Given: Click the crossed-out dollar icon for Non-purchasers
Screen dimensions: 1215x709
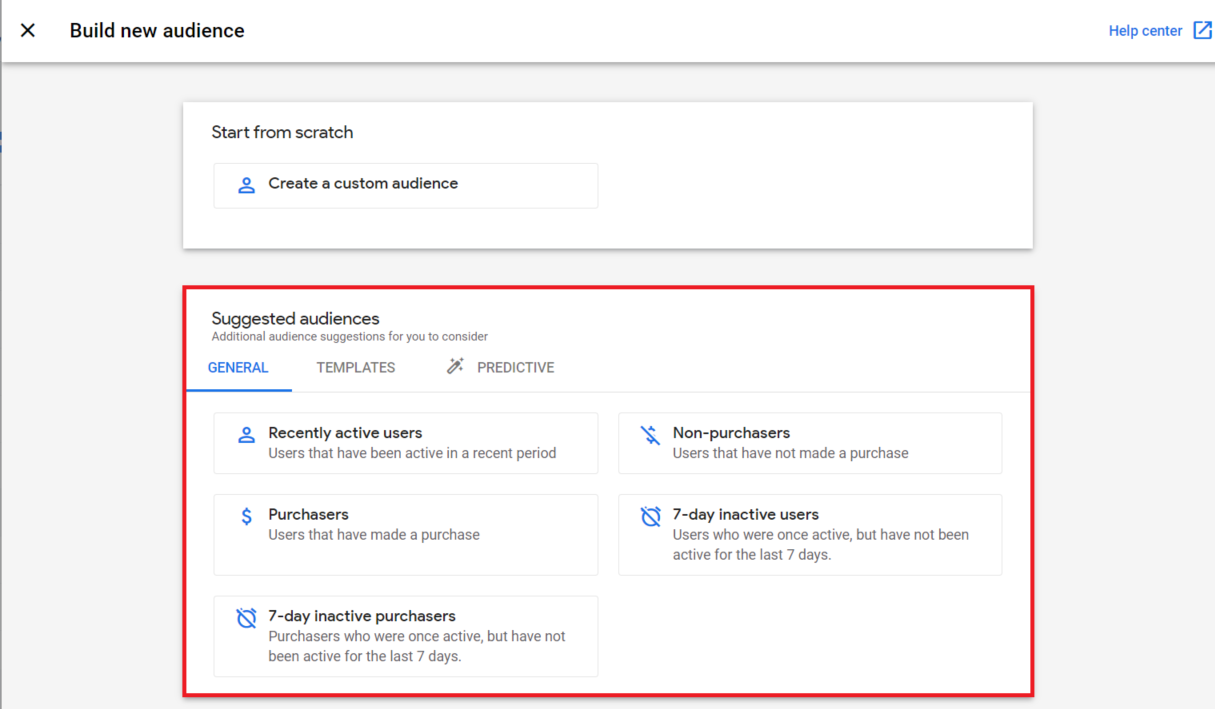Looking at the screenshot, I should (651, 435).
